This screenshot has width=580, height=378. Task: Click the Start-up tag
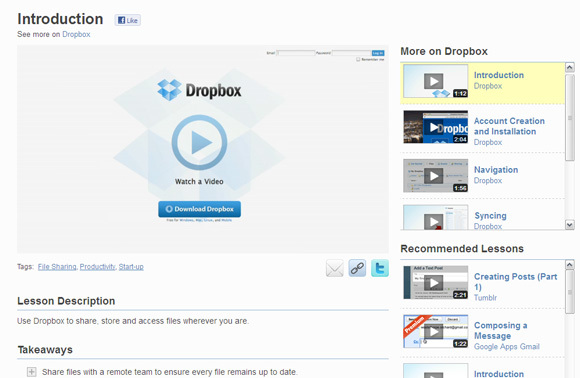(x=131, y=267)
